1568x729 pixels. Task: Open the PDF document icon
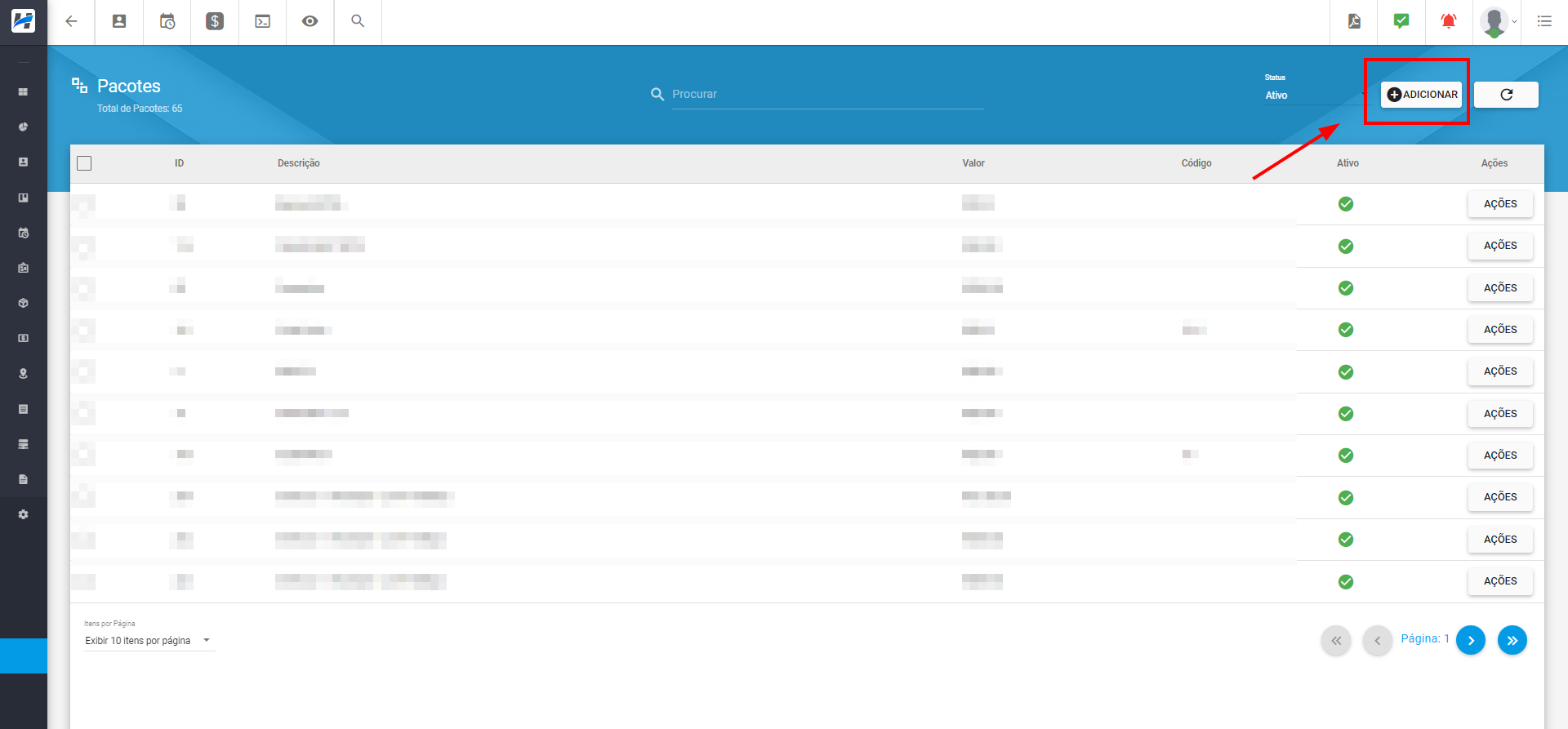pos(1354,21)
